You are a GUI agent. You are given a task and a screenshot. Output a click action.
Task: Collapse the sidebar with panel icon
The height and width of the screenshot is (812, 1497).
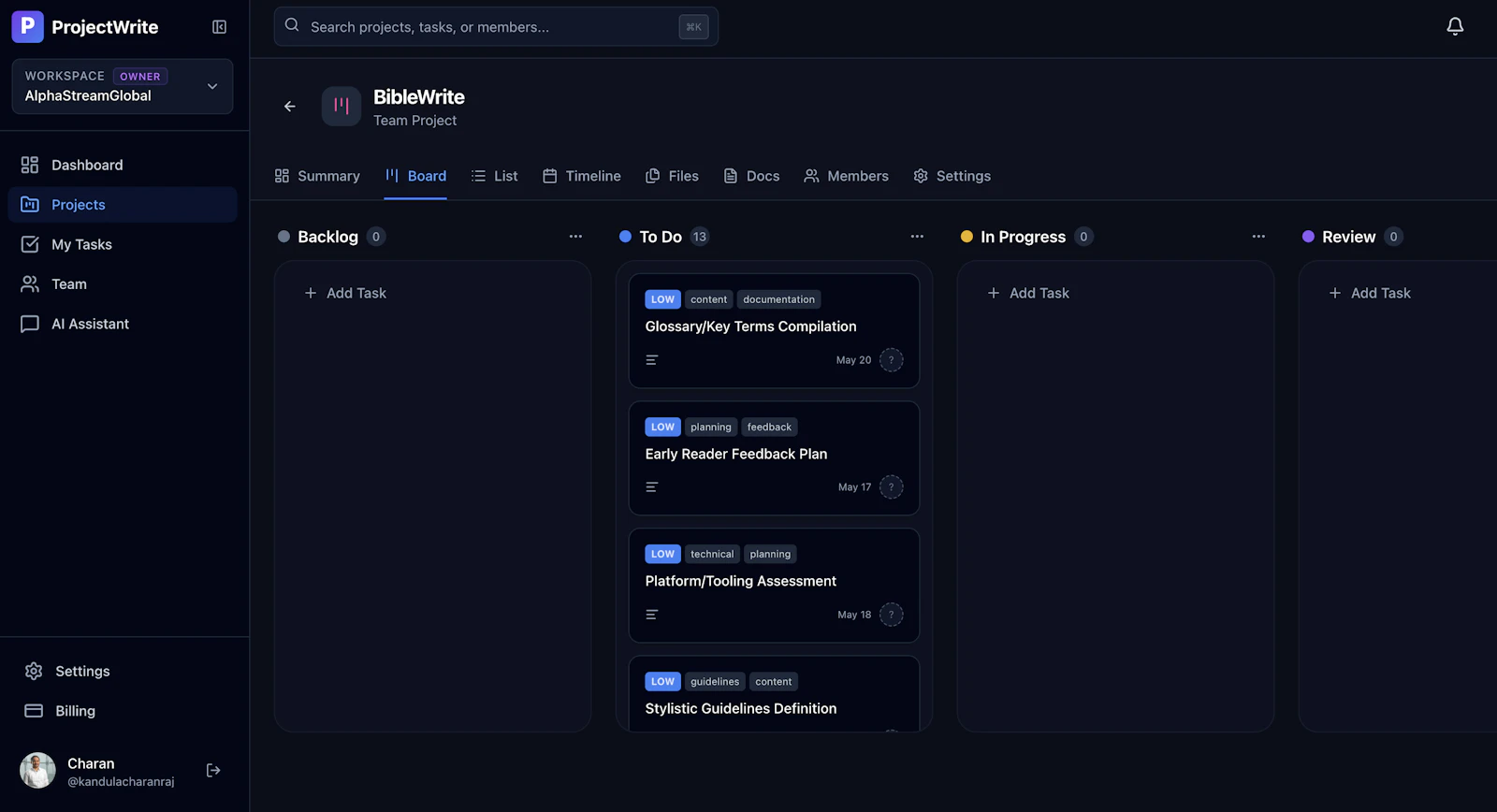219,27
